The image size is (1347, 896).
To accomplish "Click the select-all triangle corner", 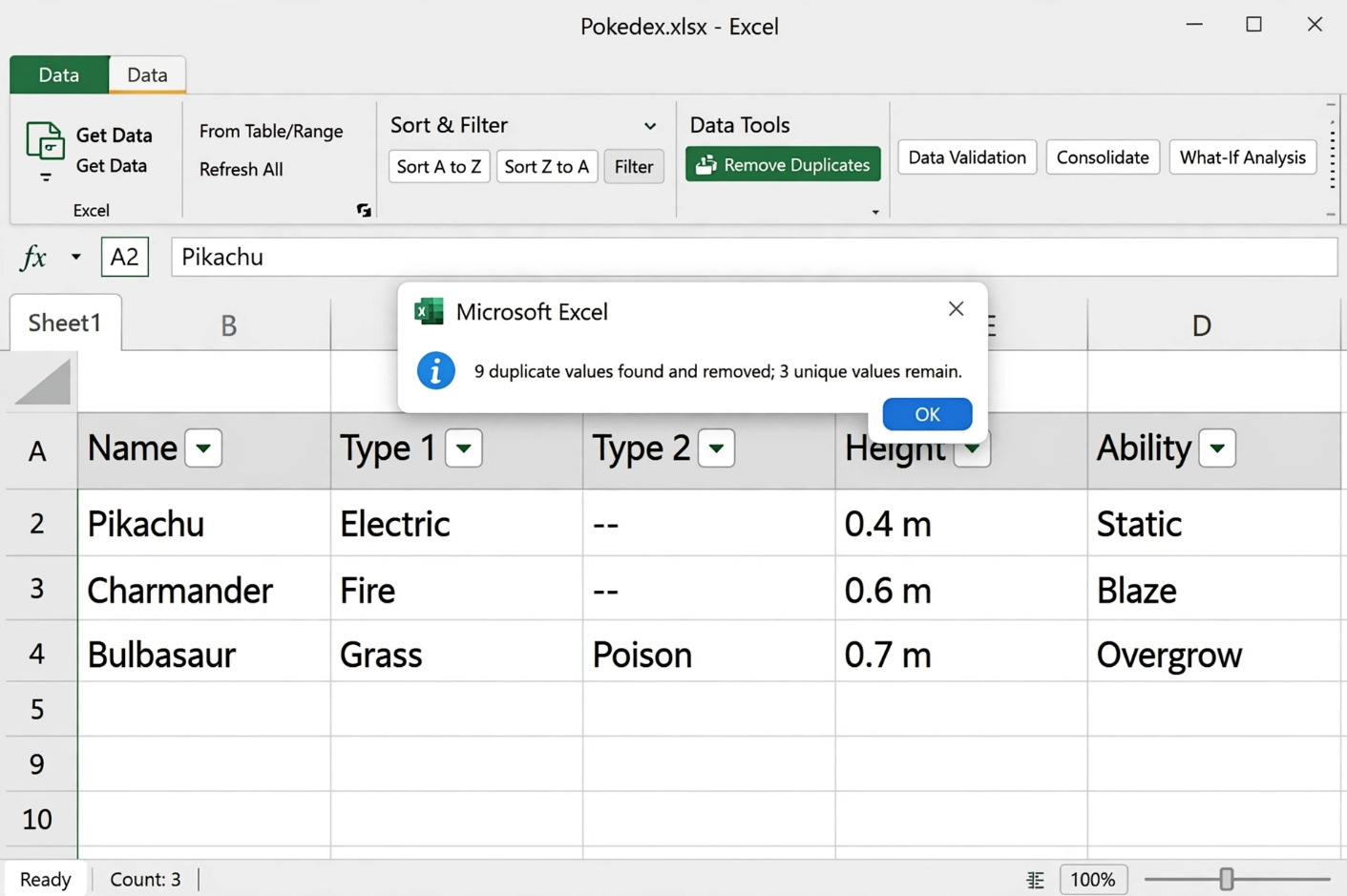I will click(43, 382).
